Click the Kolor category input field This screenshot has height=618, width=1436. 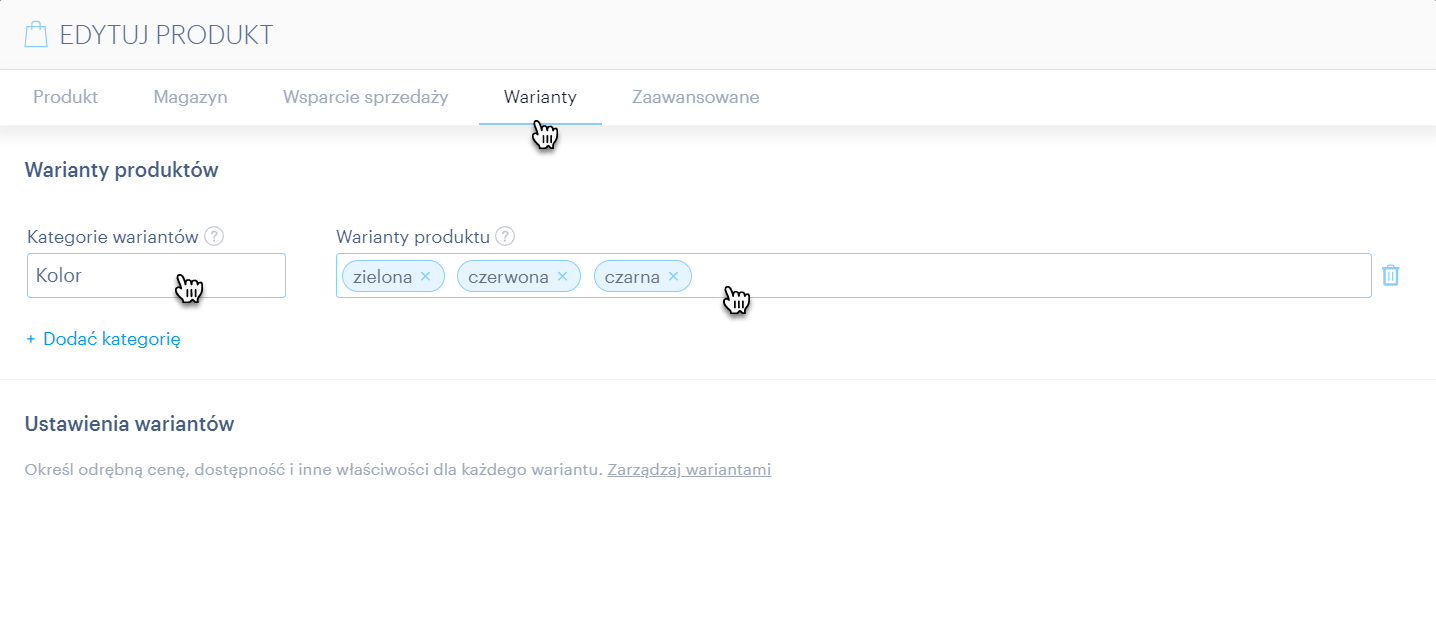pyautogui.click(x=156, y=275)
